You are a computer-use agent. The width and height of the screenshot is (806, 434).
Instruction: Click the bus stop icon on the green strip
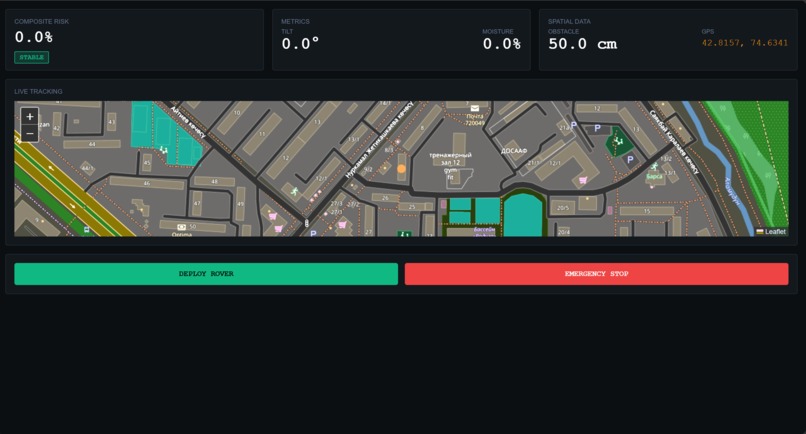point(86,229)
